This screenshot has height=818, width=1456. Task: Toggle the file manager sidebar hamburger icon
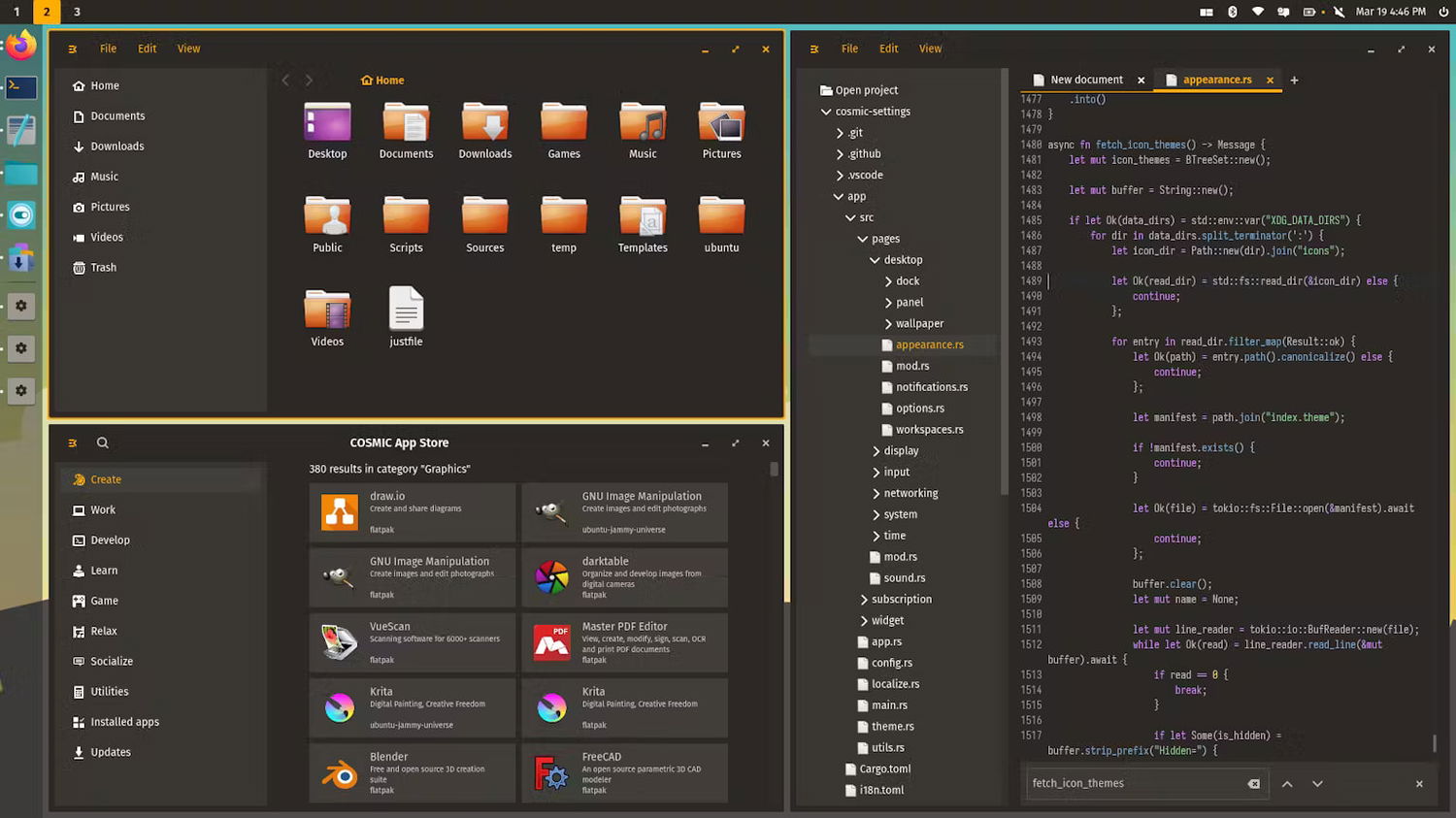[72, 49]
